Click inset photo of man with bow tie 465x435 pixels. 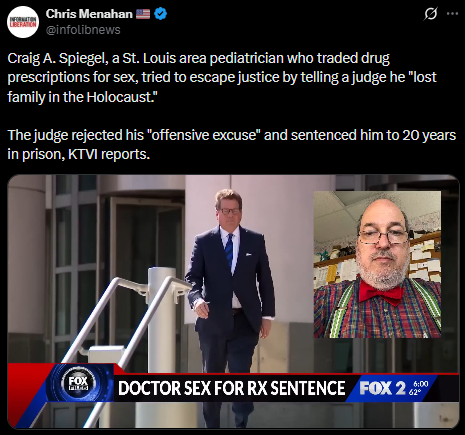[377, 264]
